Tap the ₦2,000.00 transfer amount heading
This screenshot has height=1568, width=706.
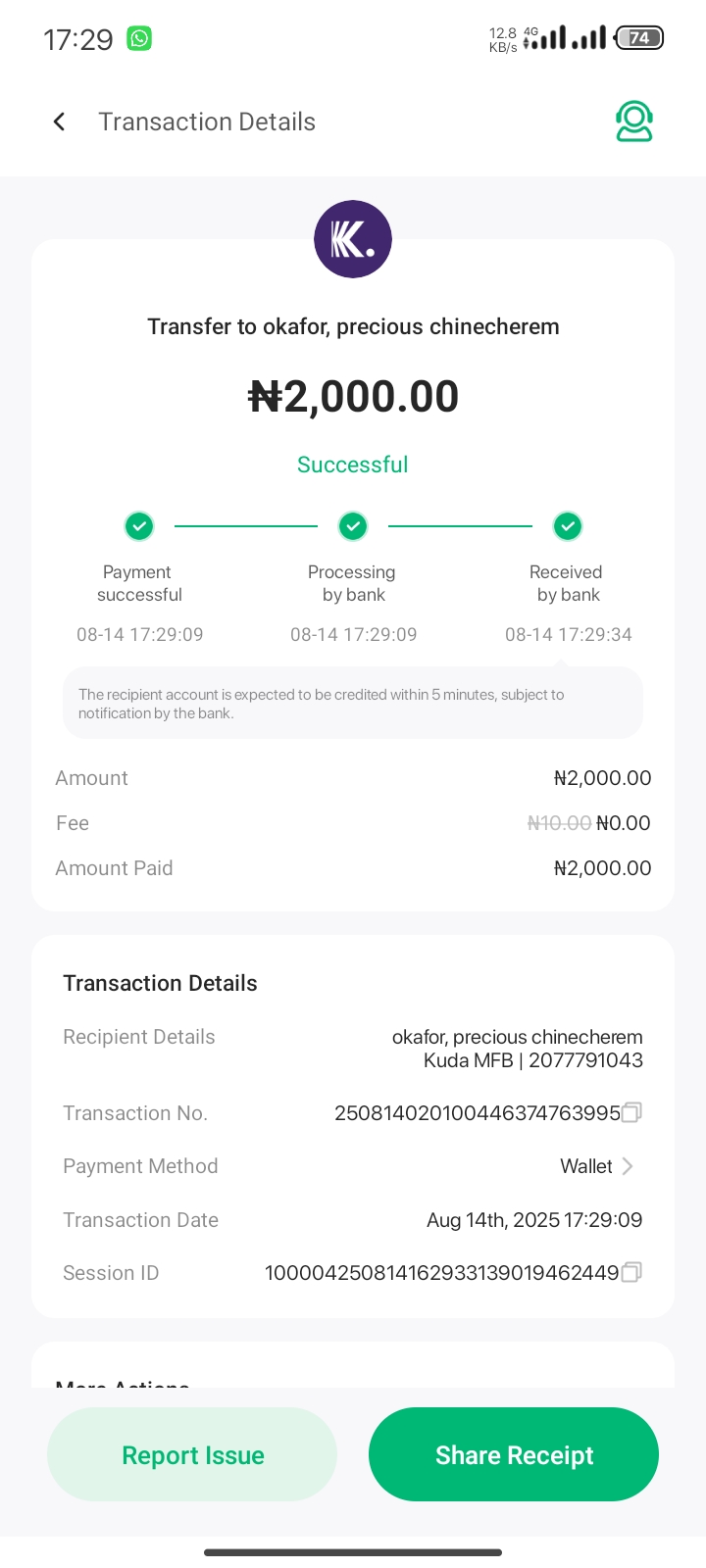coord(353,397)
